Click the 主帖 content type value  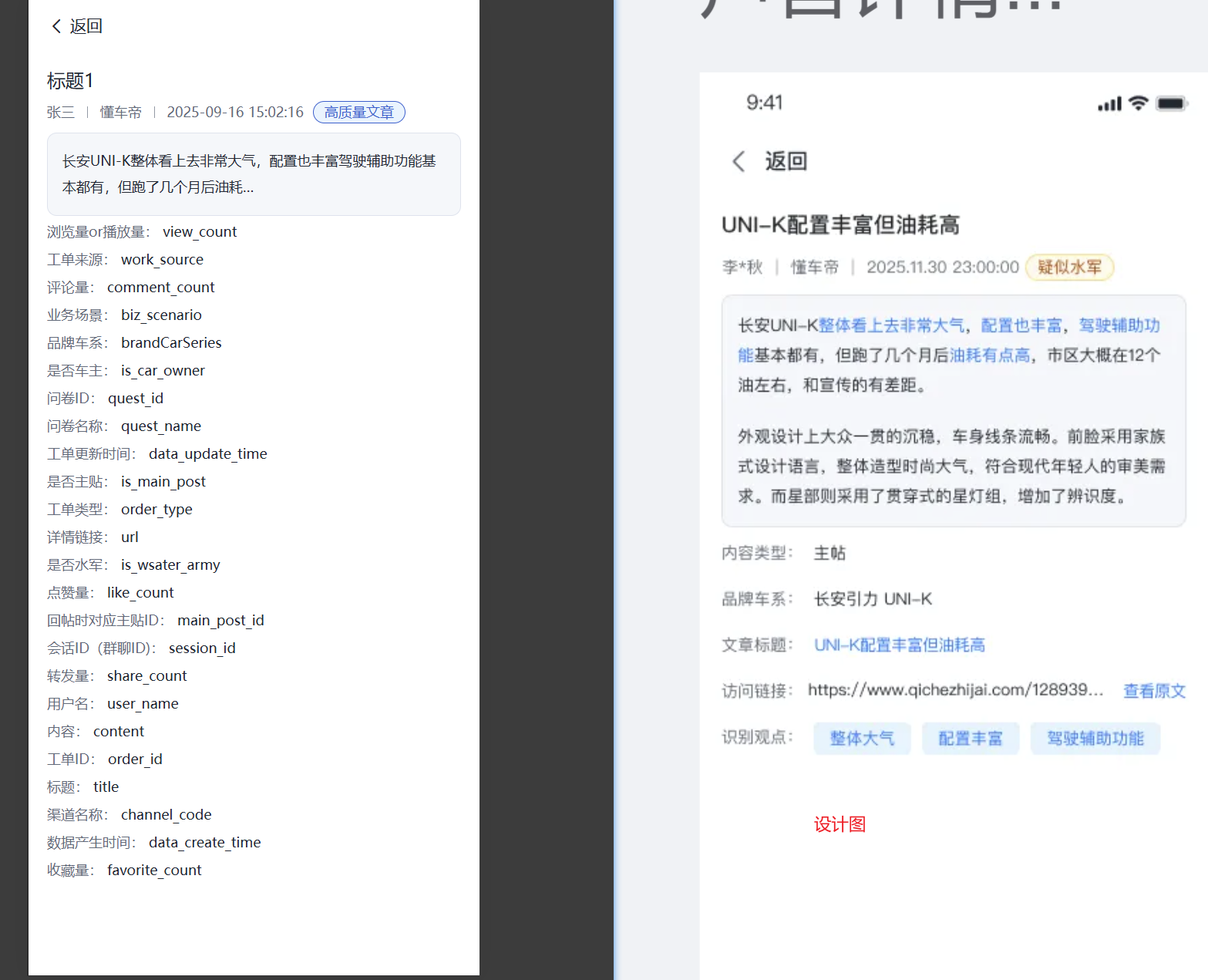coord(829,554)
